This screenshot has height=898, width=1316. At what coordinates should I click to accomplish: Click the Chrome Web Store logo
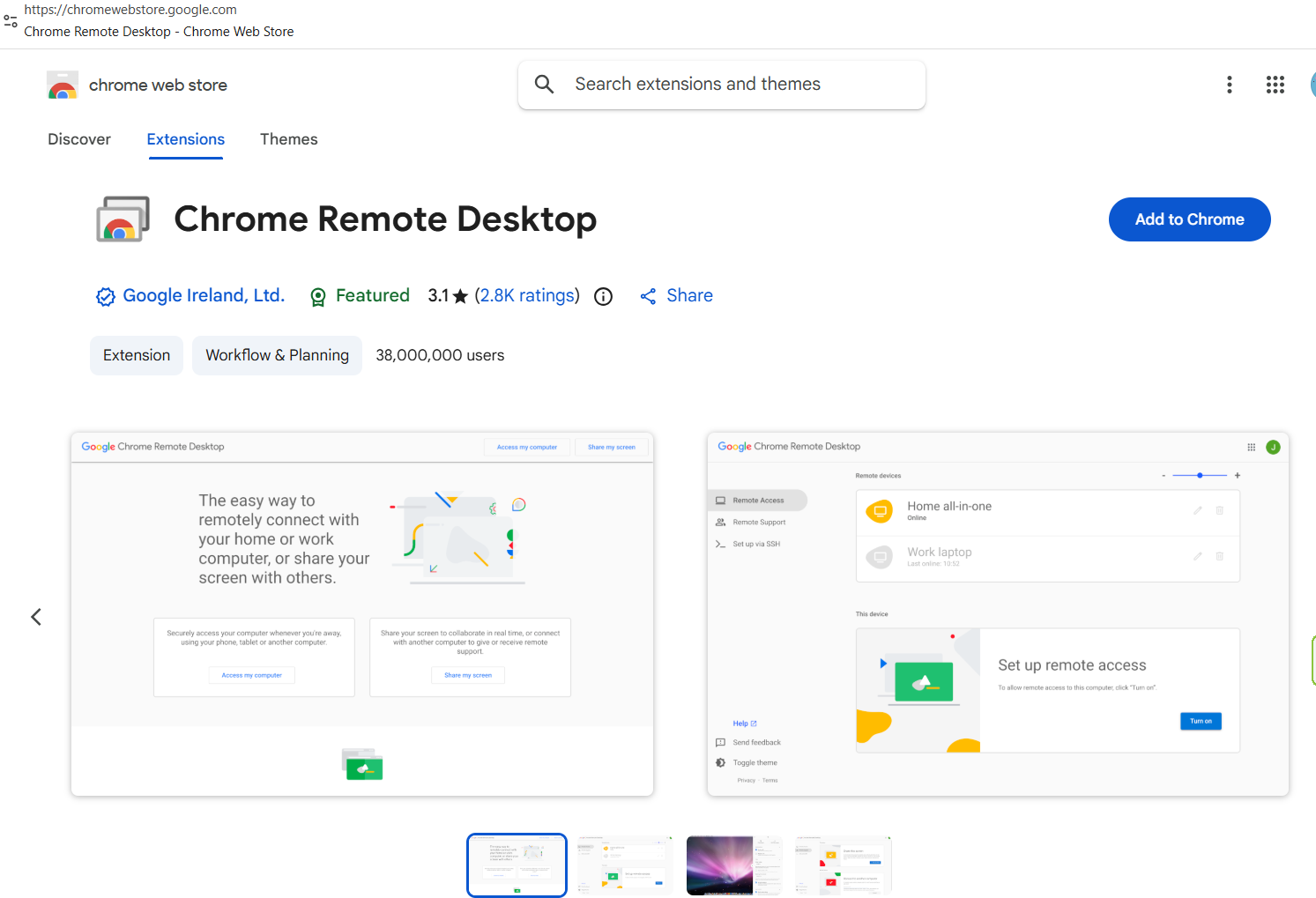coord(63,85)
